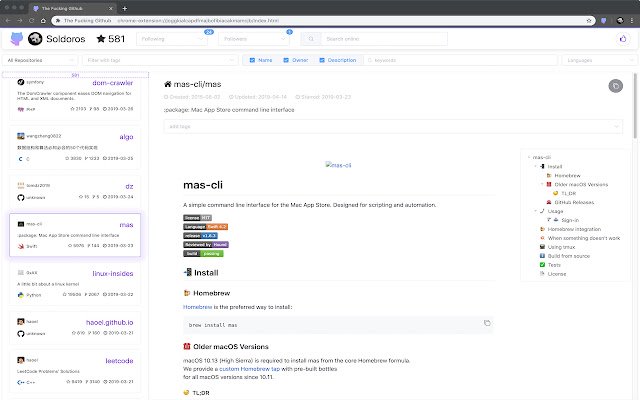The height and width of the screenshot is (400, 640).
Task: Jump to Sign-in in the outline
Action: coord(570,220)
